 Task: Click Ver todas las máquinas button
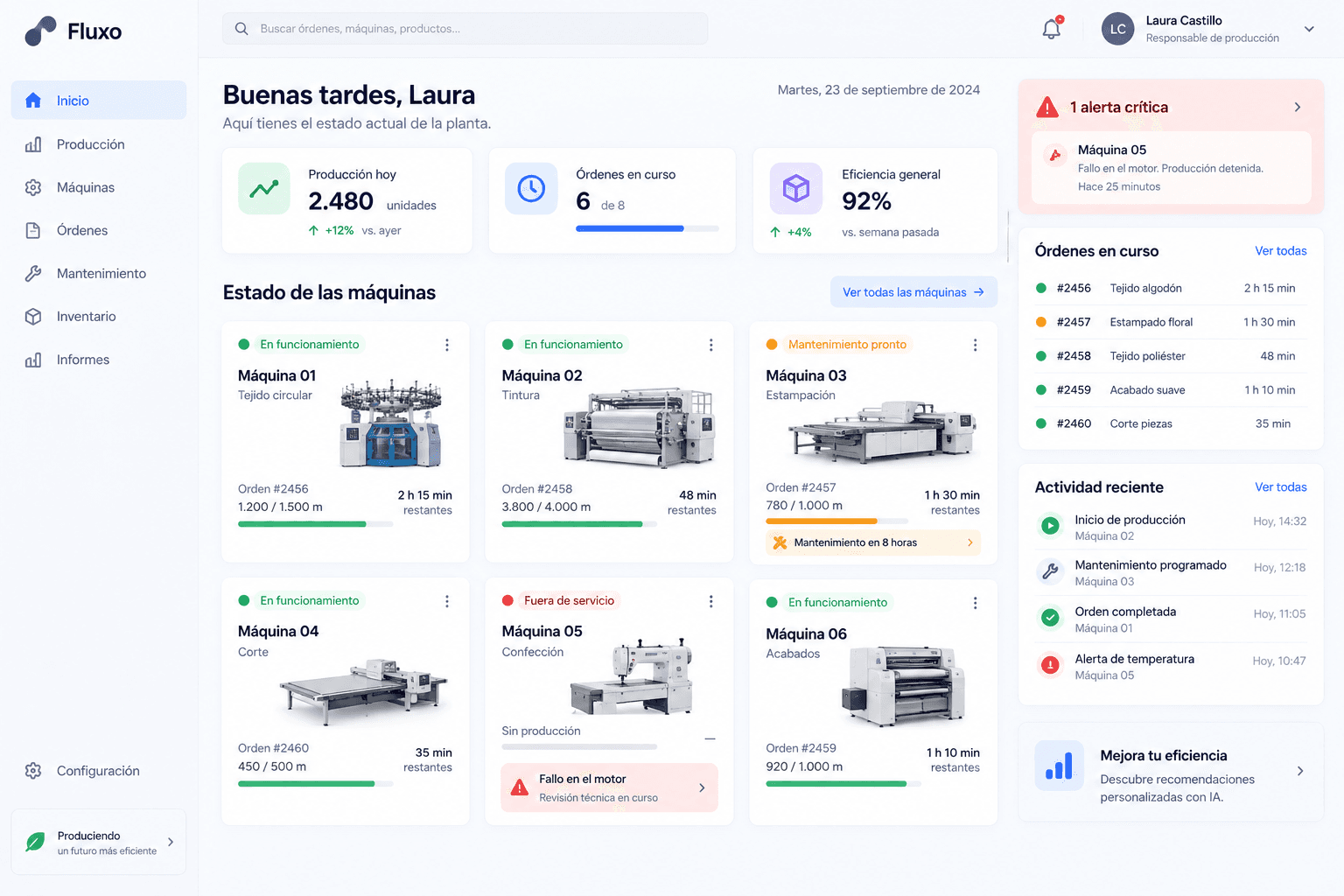913,292
